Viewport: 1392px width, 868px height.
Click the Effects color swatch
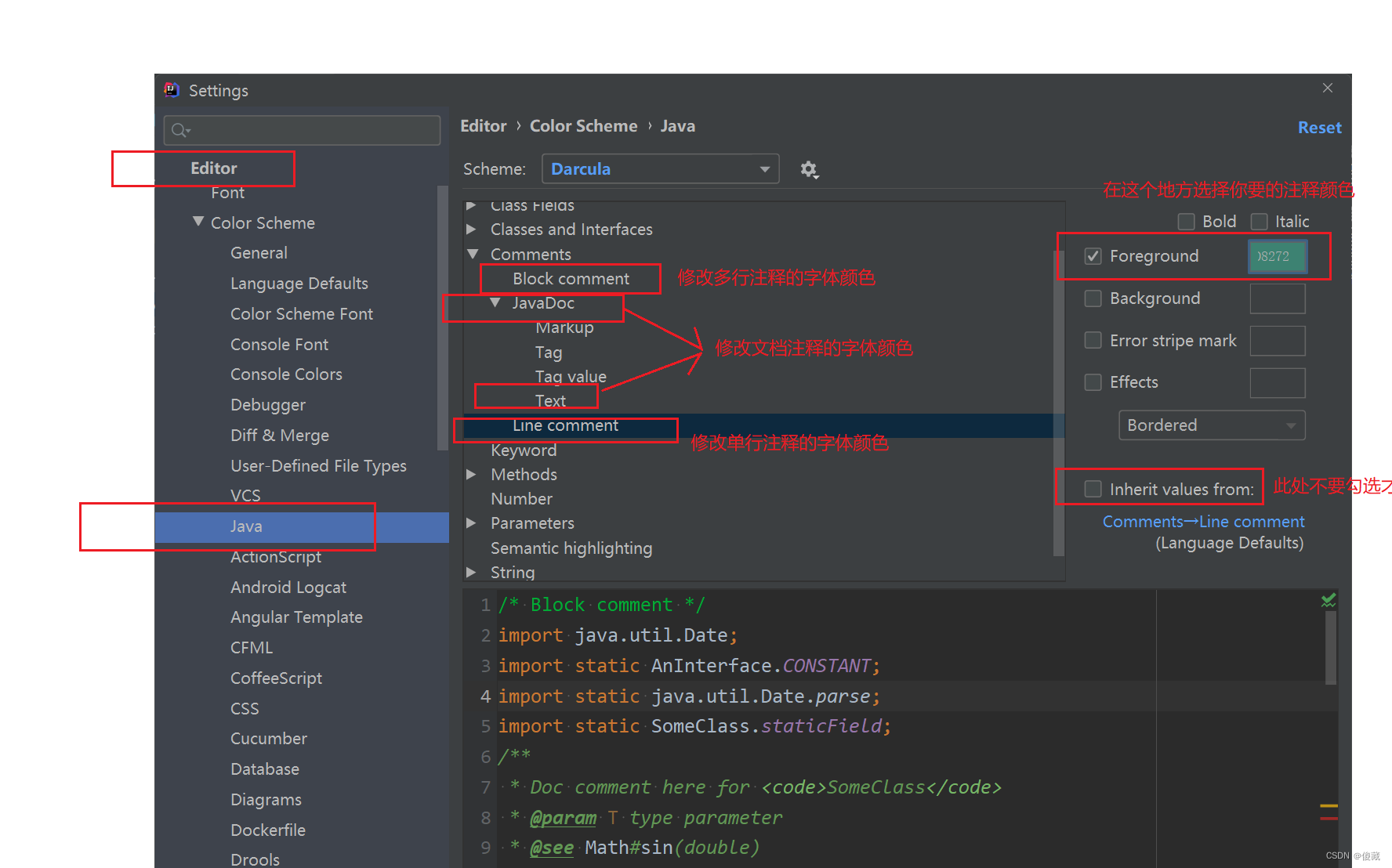[x=1278, y=383]
